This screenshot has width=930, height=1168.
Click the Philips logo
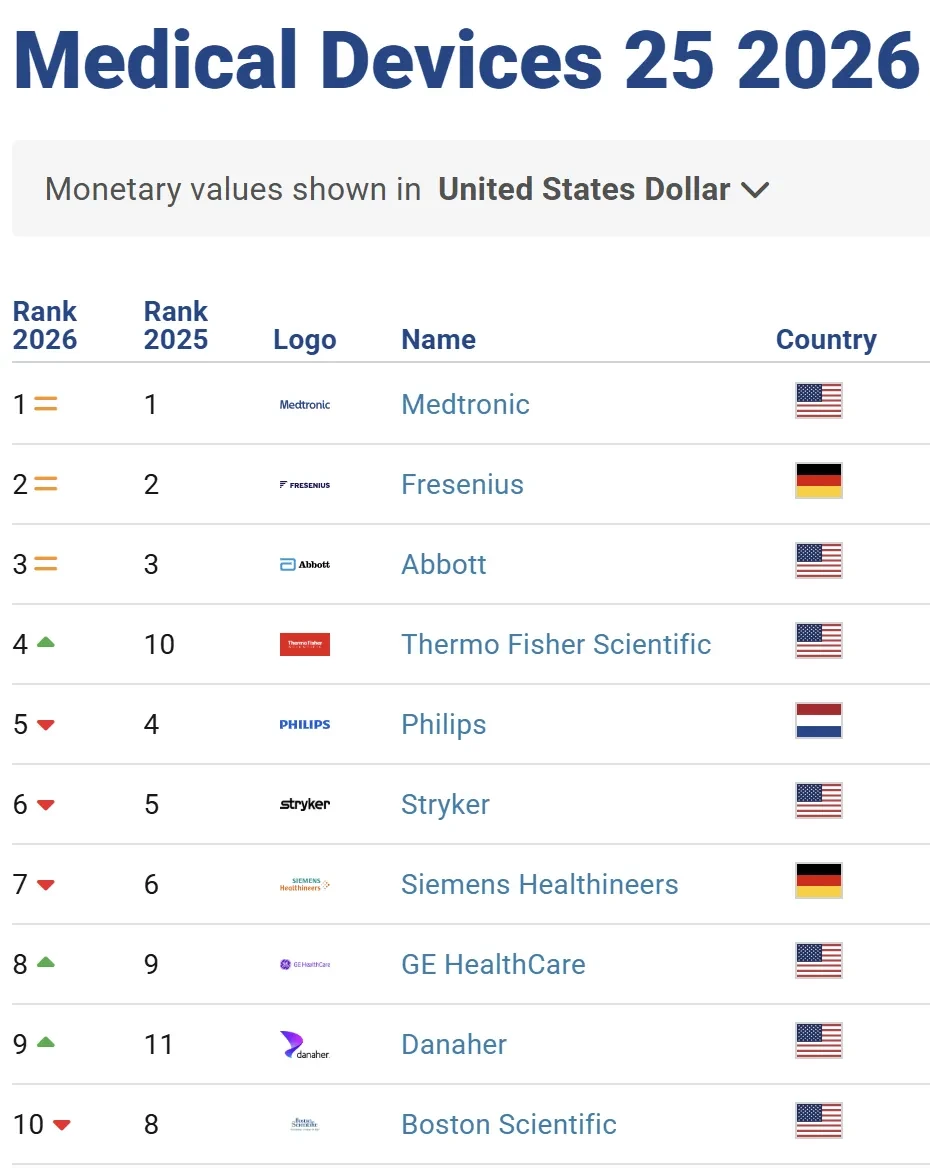point(305,724)
